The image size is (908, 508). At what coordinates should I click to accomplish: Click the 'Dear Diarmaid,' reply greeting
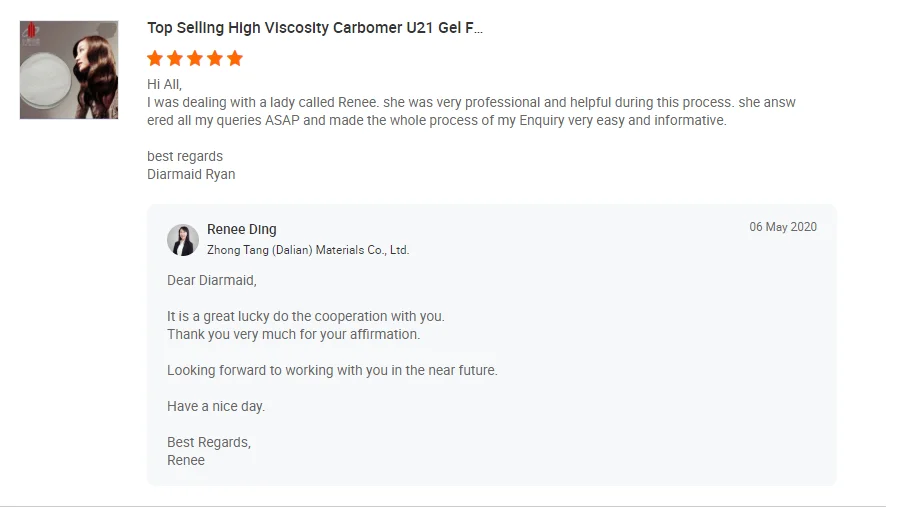(x=212, y=280)
